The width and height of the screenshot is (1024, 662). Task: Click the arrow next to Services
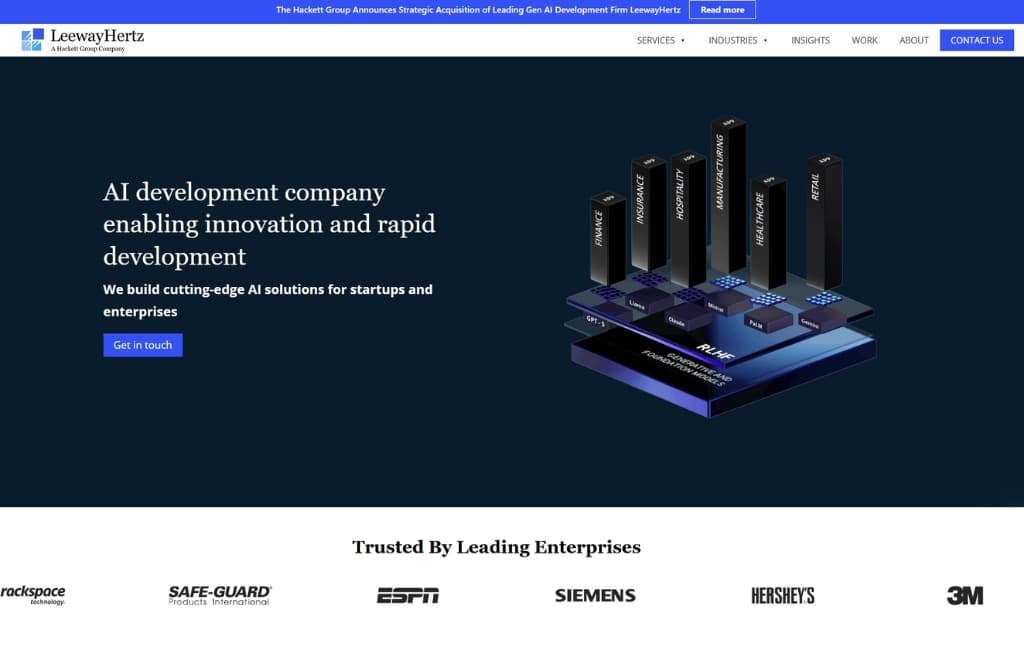(683, 41)
